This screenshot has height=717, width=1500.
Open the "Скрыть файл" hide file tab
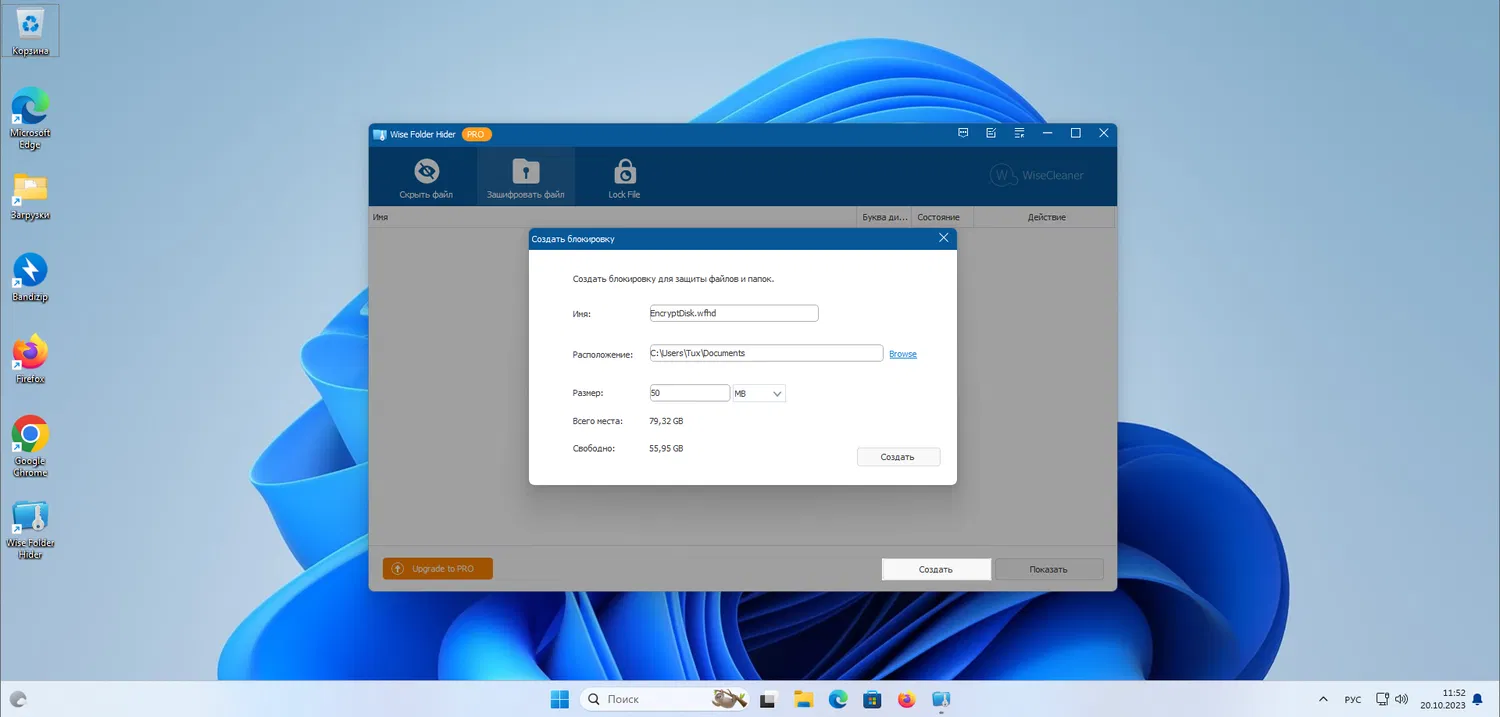(x=424, y=176)
